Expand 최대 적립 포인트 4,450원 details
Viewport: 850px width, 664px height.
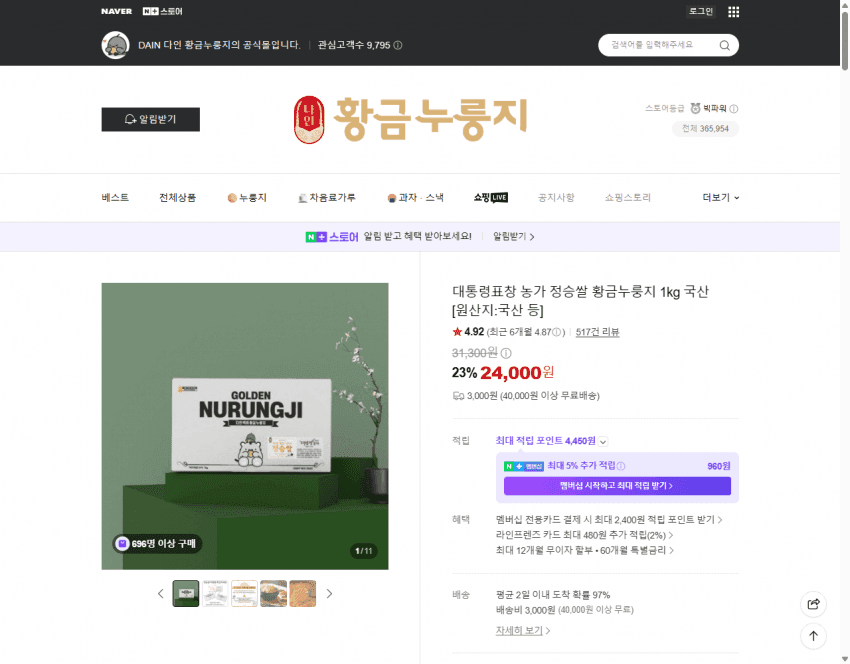tap(603, 442)
